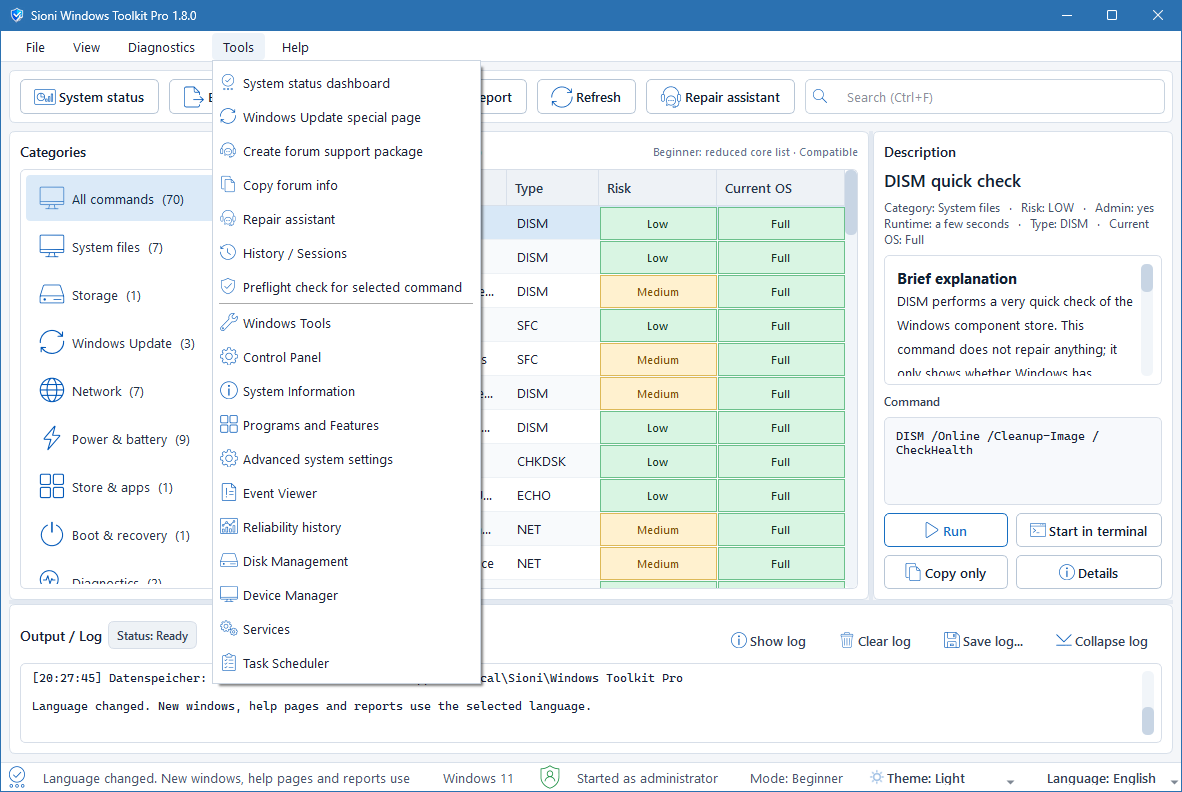
Task: Open the File menu
Action: pyautogui.click(x=35, y=47)
